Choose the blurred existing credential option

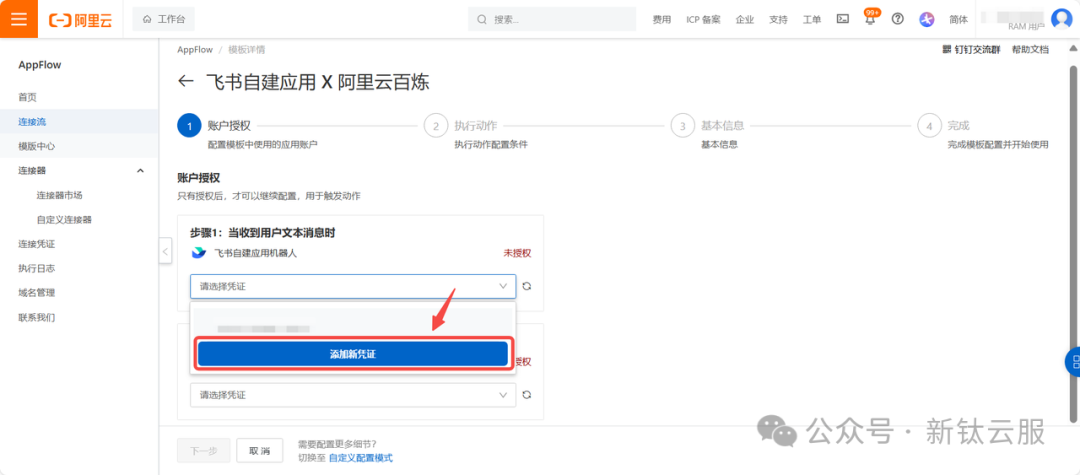pyautogui.click(x=353, y=322)
